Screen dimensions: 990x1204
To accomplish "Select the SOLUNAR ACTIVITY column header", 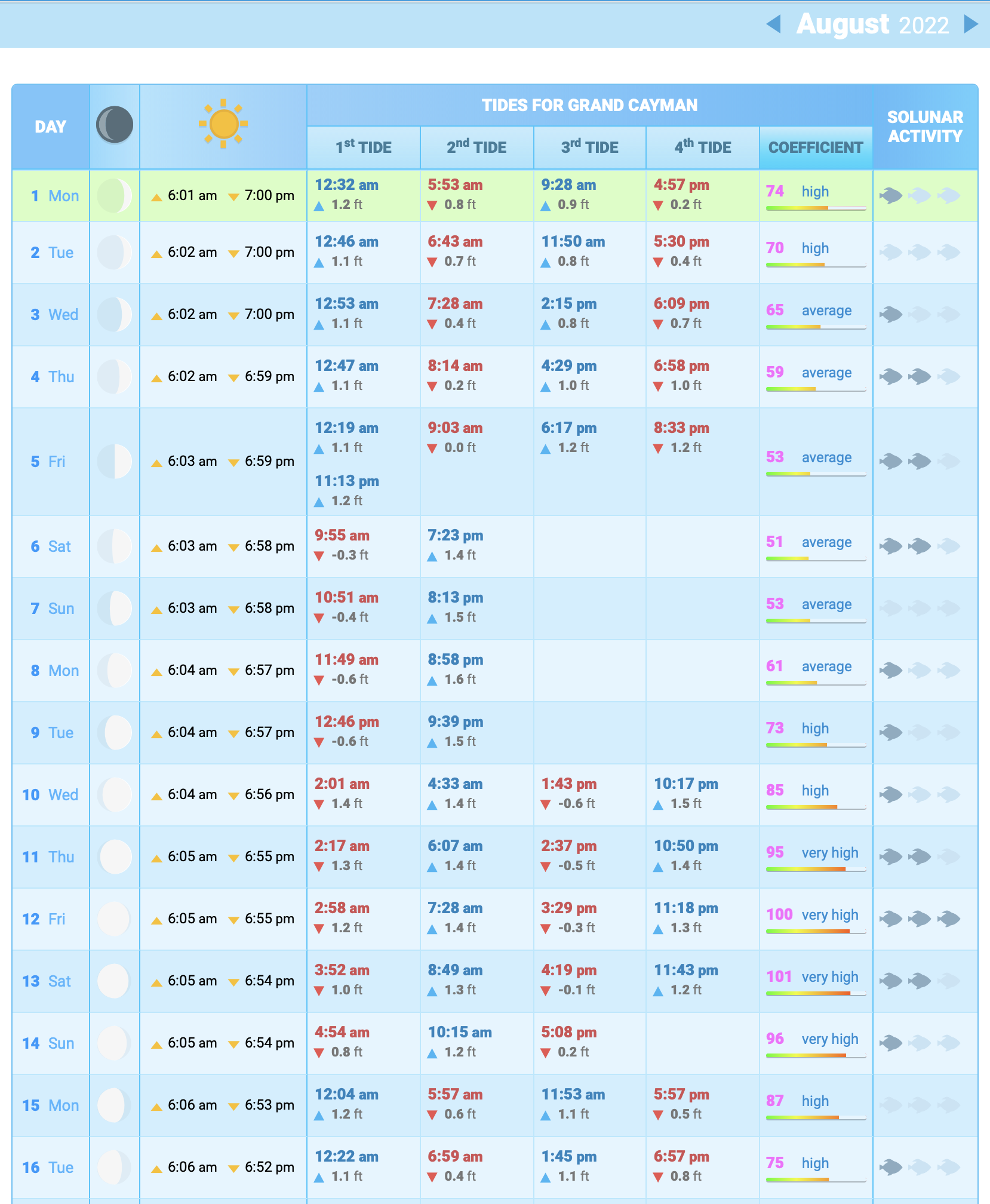I will click(924, 127).
